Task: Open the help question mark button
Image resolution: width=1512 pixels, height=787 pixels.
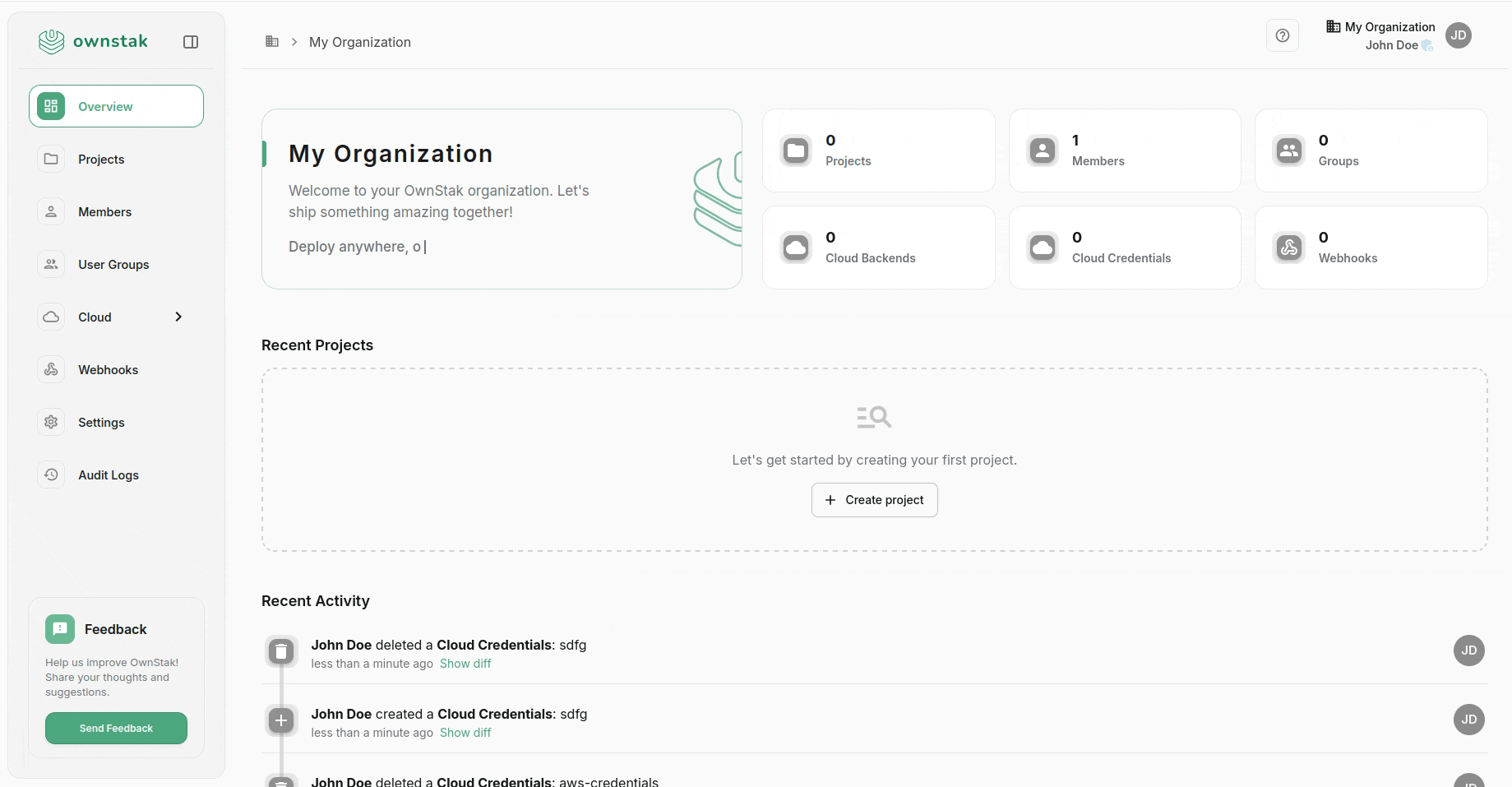Action: click(1283, 35)
